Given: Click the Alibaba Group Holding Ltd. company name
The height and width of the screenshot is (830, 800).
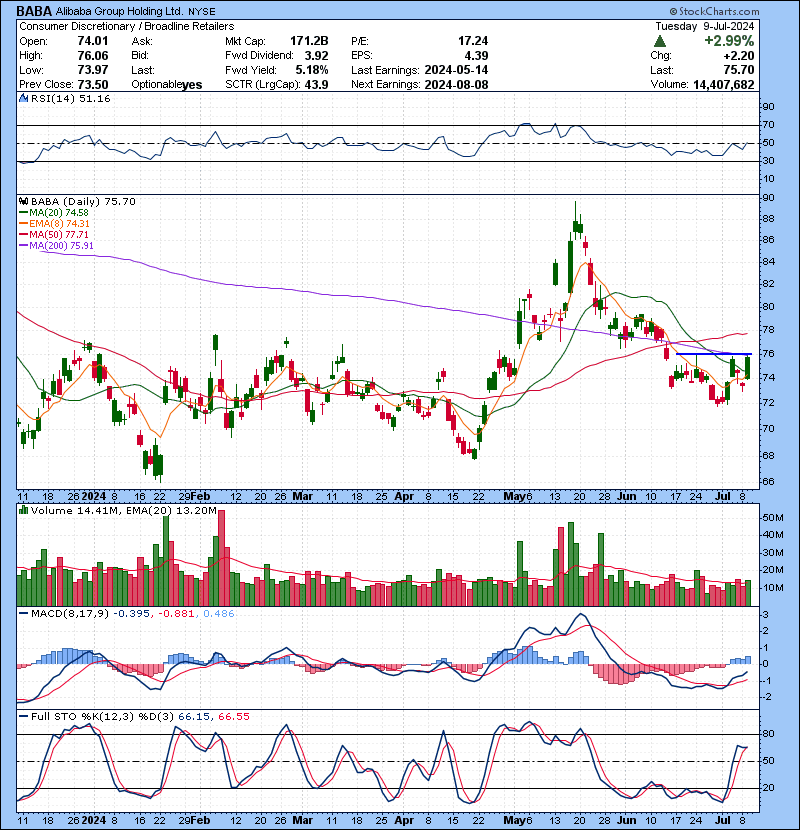Looking at the screenshot, I should coord(120,11).
